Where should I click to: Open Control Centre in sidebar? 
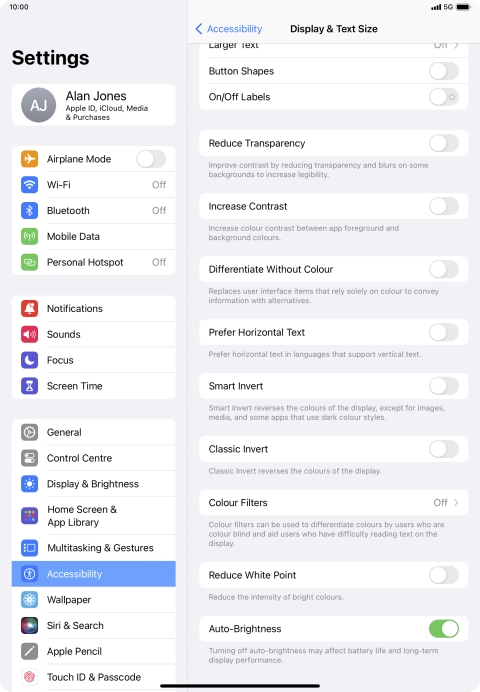coord(94,458)
